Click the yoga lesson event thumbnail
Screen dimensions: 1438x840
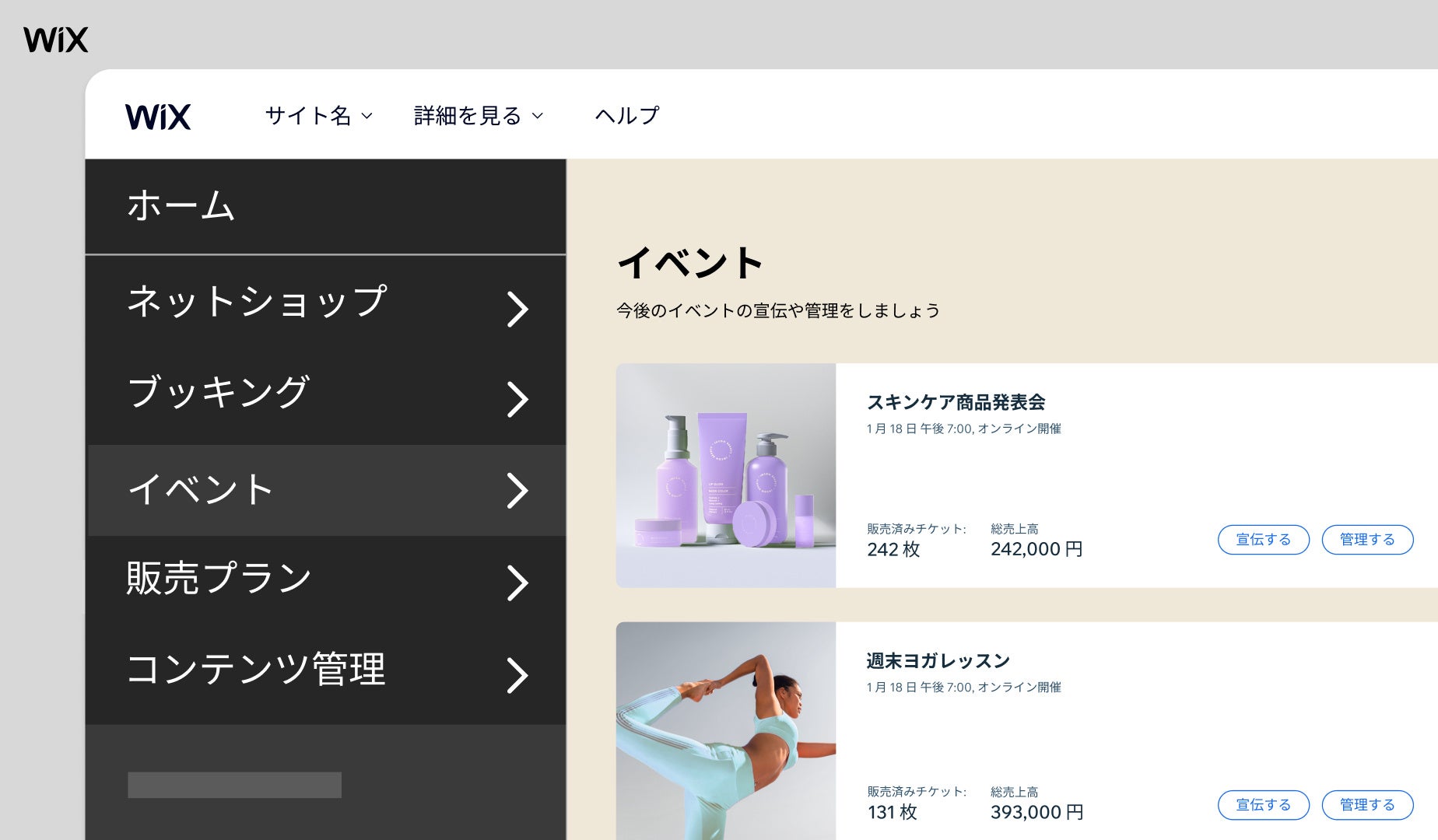pos(725,731)
